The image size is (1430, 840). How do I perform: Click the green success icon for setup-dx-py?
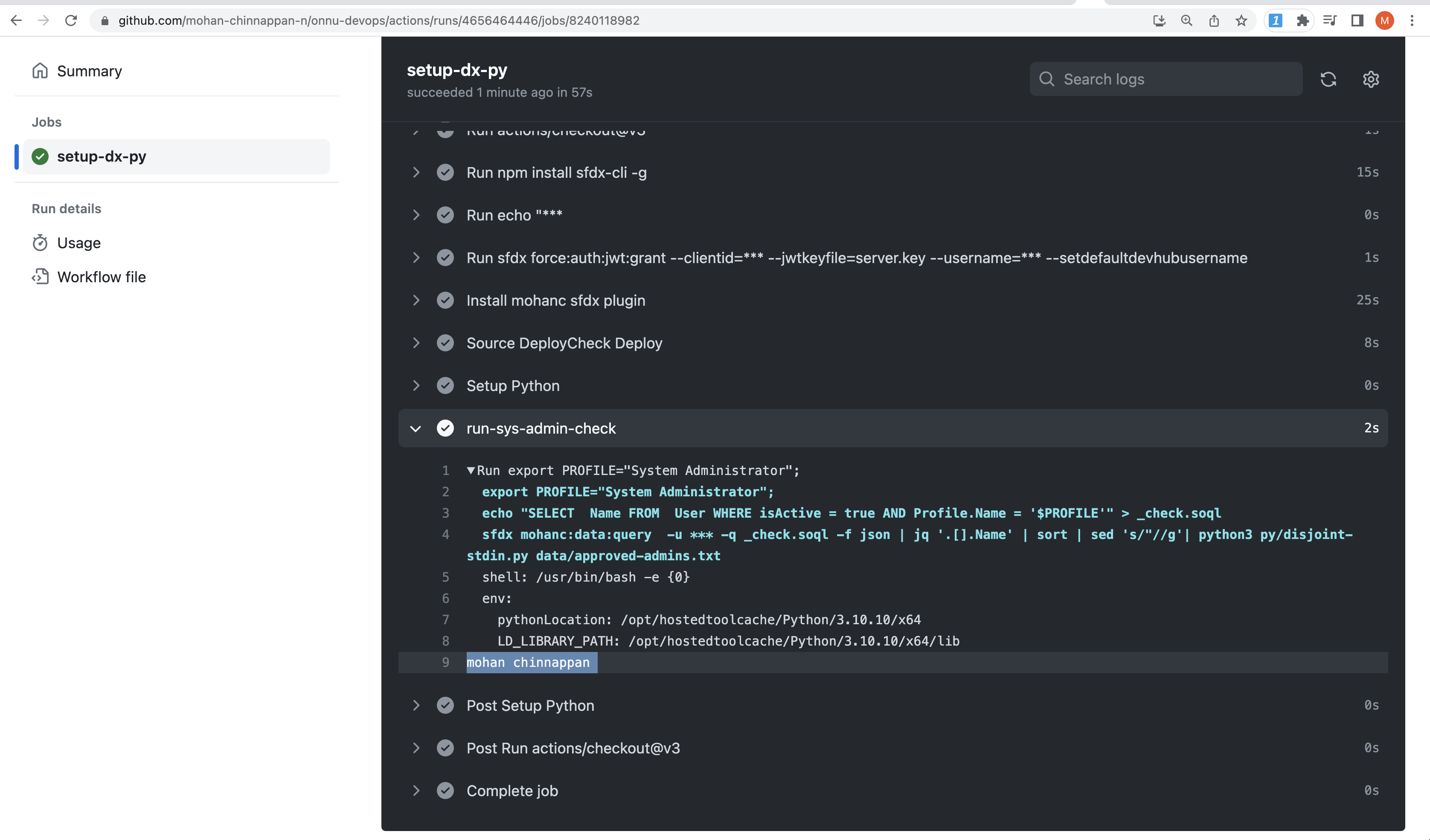click(40, 156)
